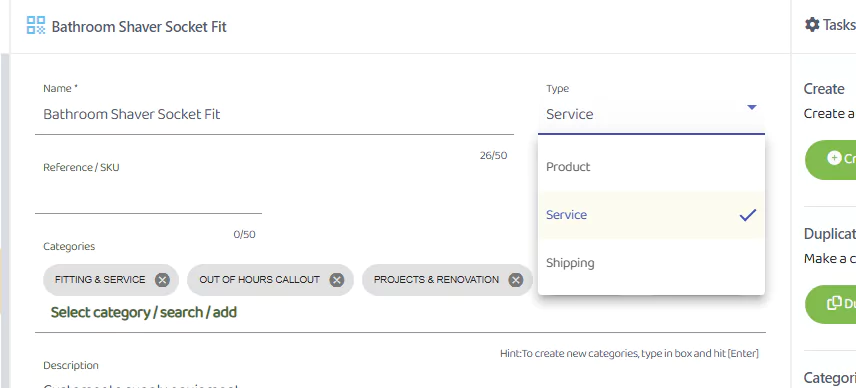Click the duplicate copy icon button

pos(834,303)
